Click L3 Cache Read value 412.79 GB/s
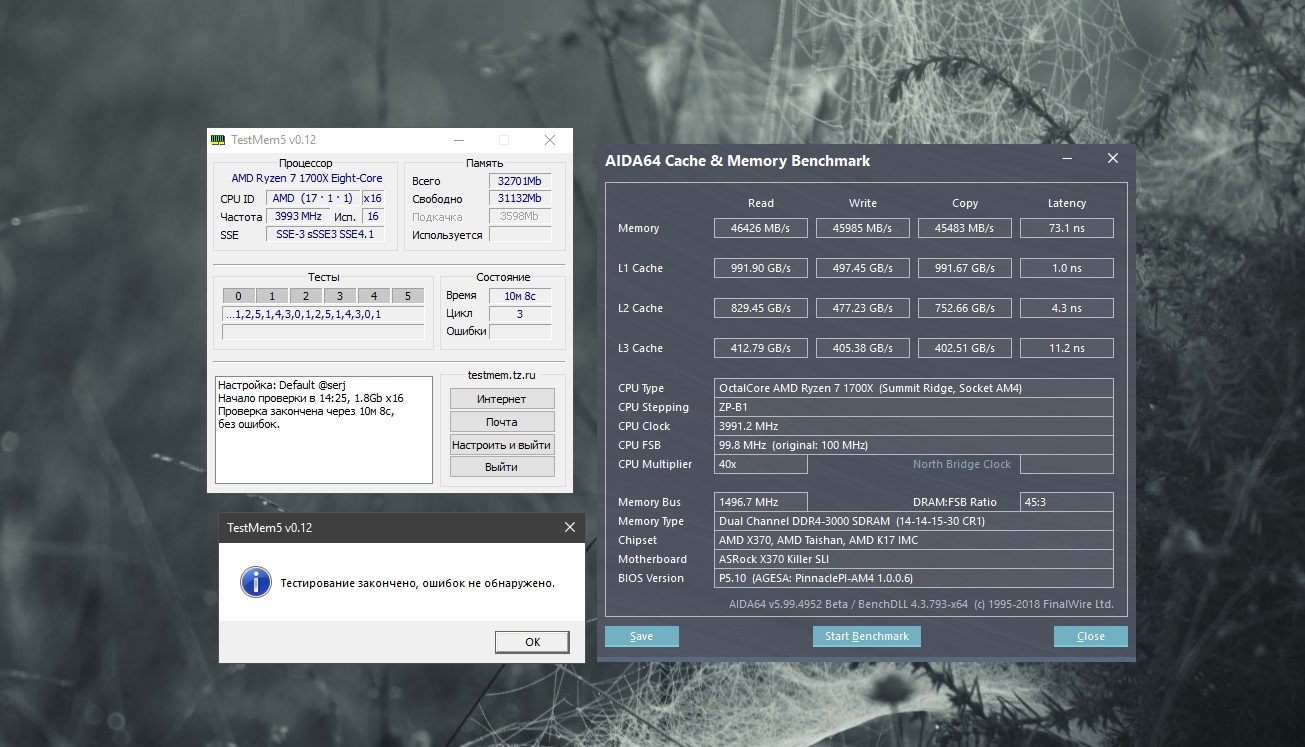Image resolution: width=1305 pixels, height=747 pixels. point(761,348)
